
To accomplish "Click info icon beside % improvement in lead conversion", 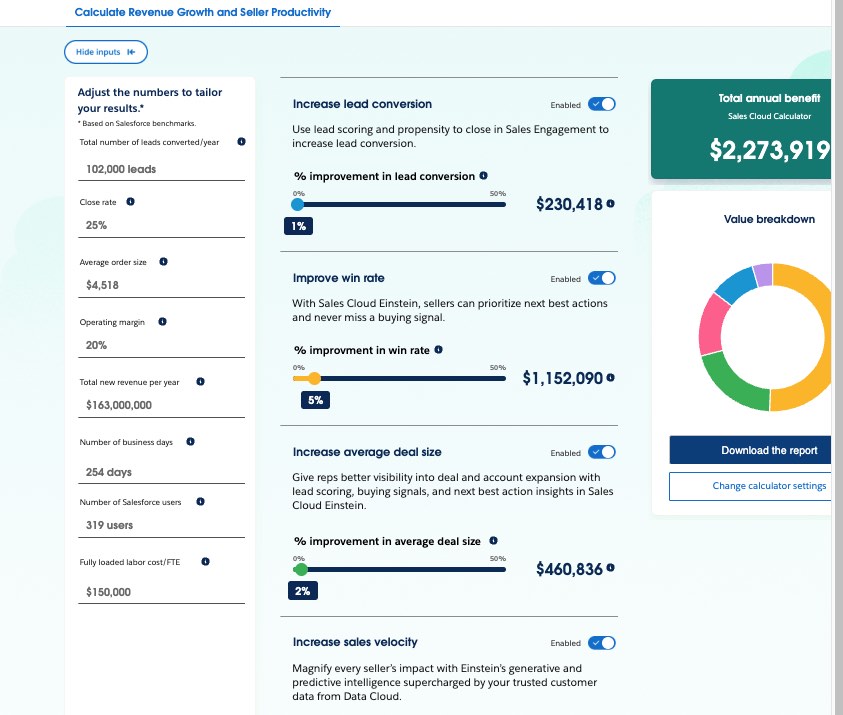I will pos(483,175).
